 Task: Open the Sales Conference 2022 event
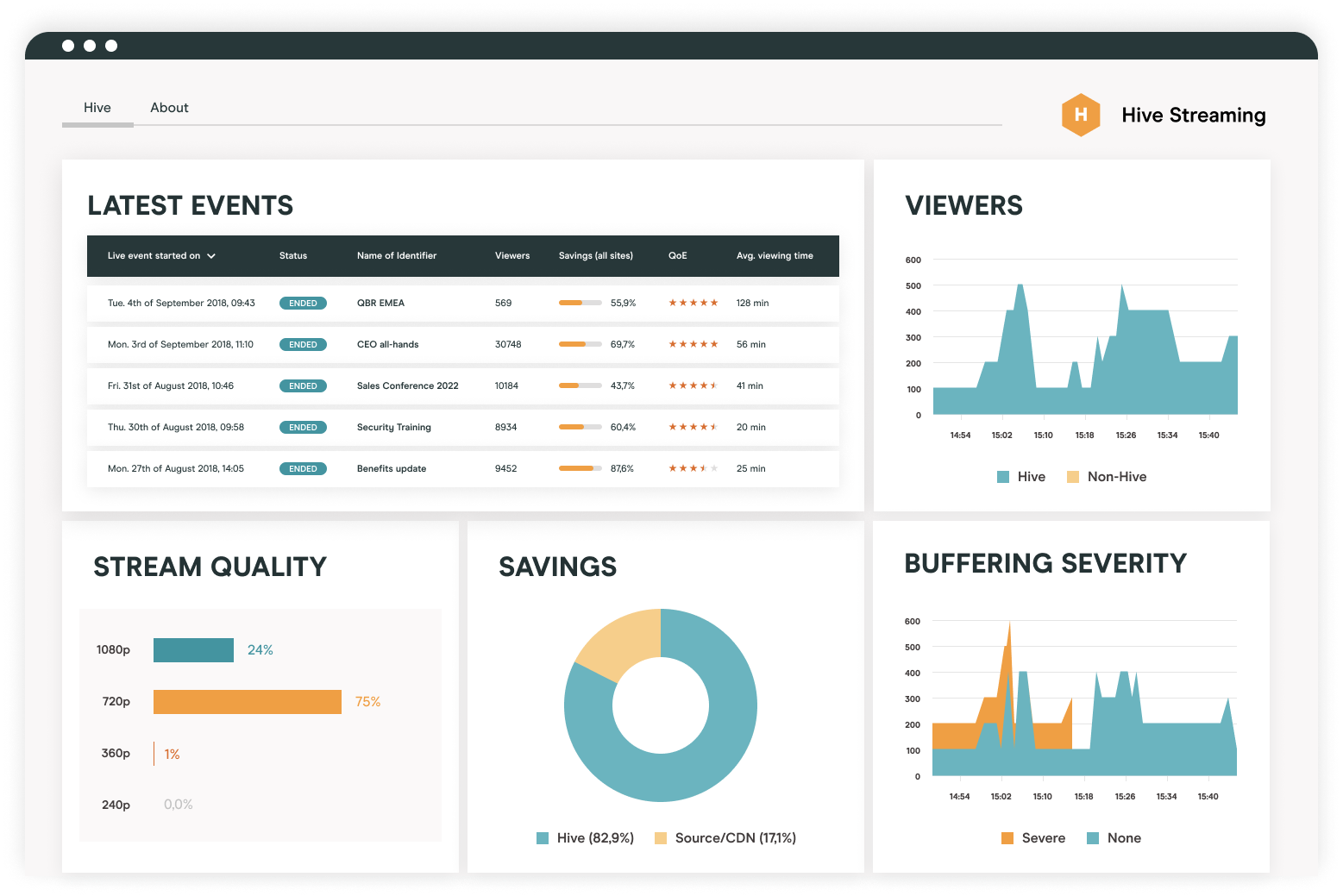tap(407, 385)
